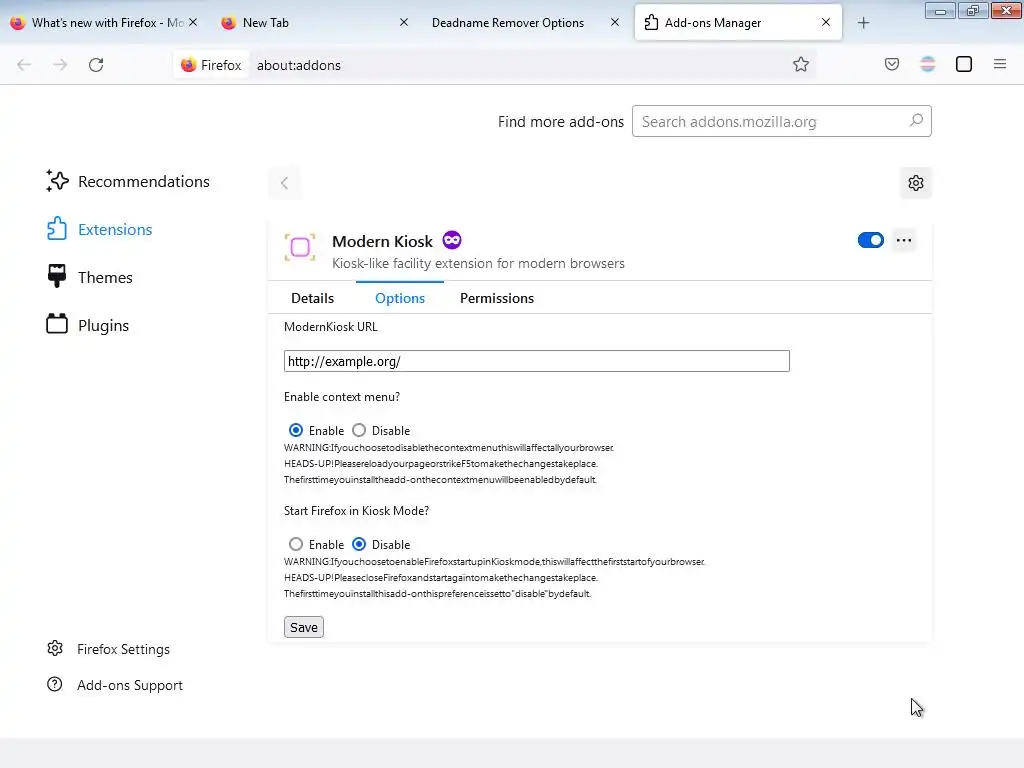Screen dimensions: 1024x768
Task: Click the Save button
Action: point(304,627)
